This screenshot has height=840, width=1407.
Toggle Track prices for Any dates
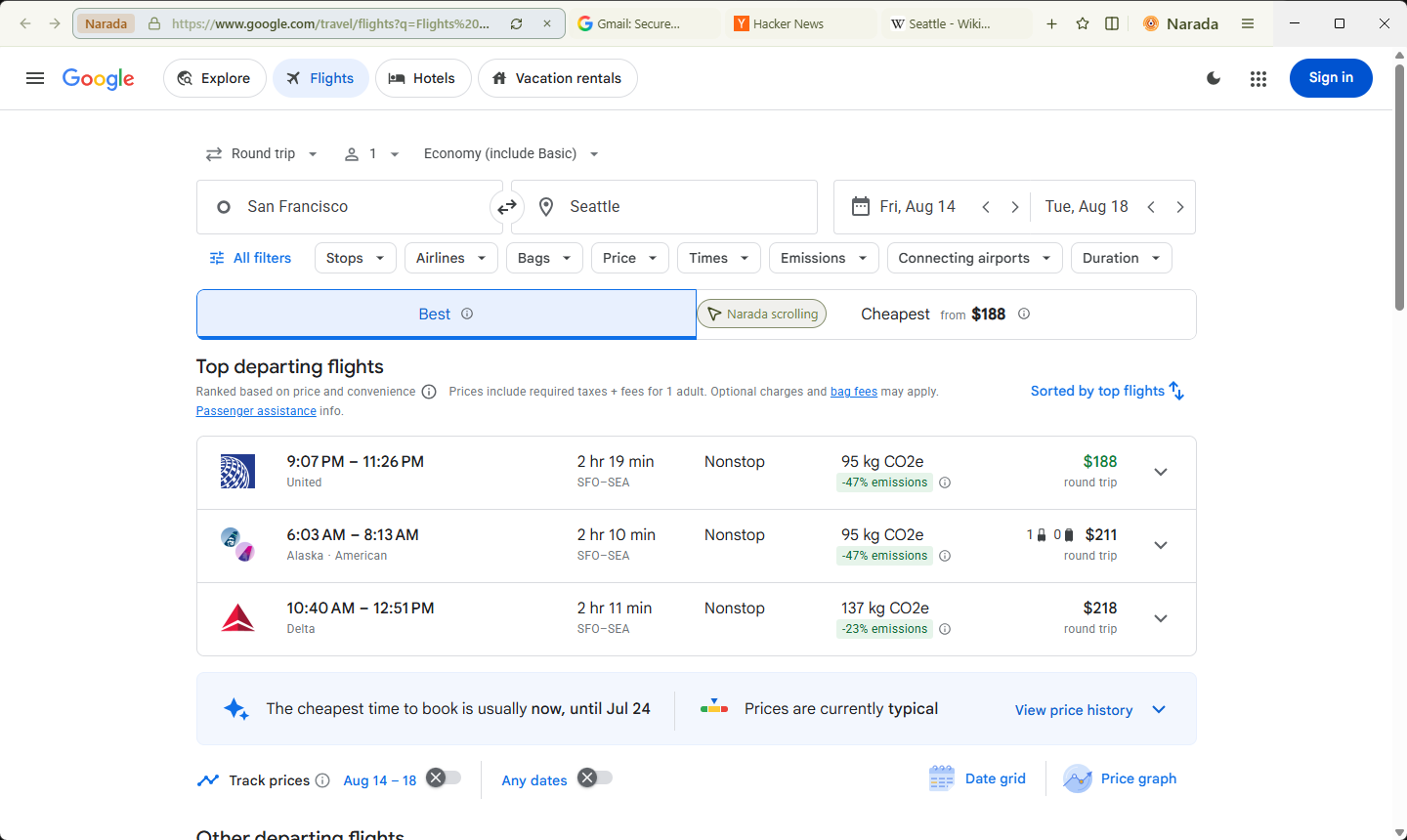pos(595,778)
